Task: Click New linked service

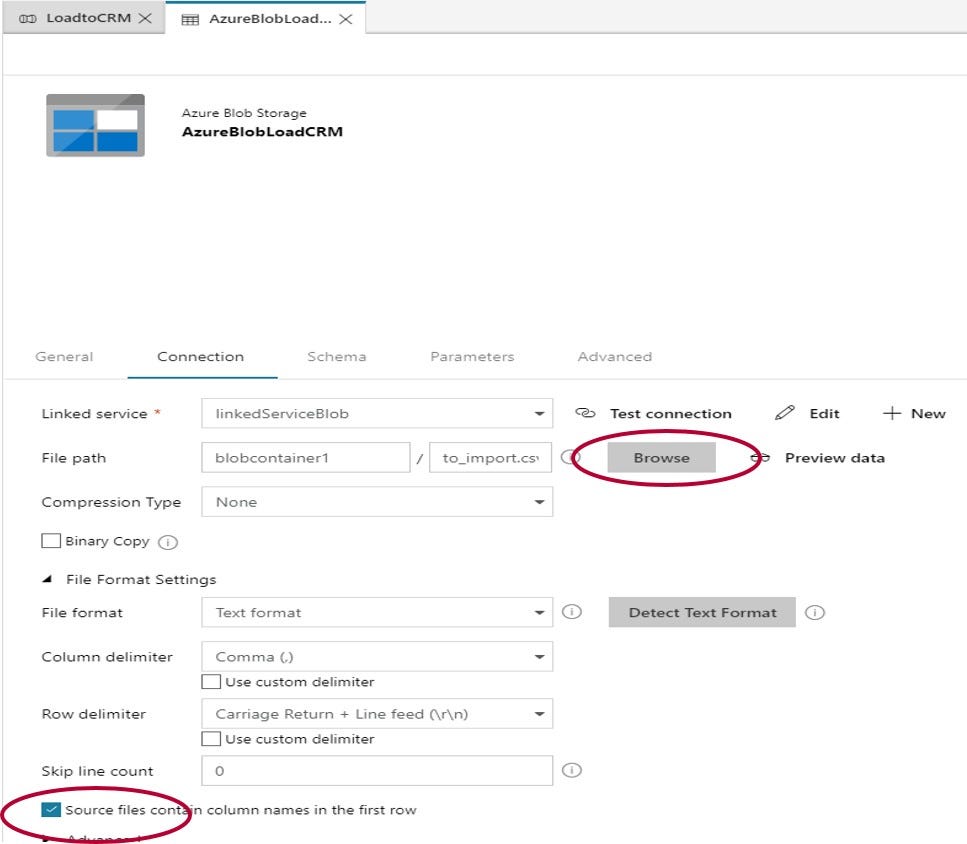Action: (928, 414)
